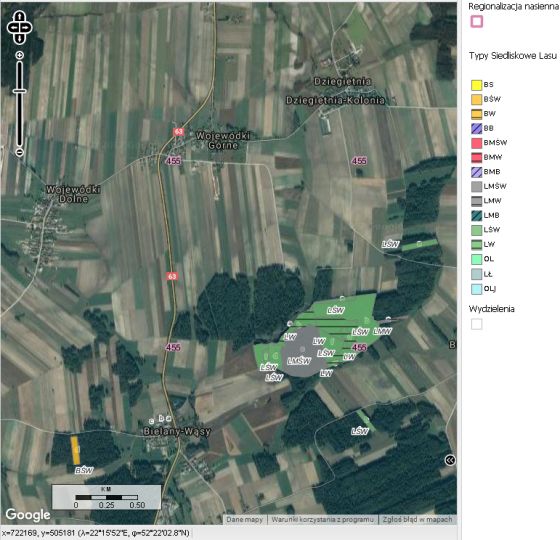Click the yellow BS legend swatch
The width and height of the screenshot is (560, 540).
click(x=476, y=85)
